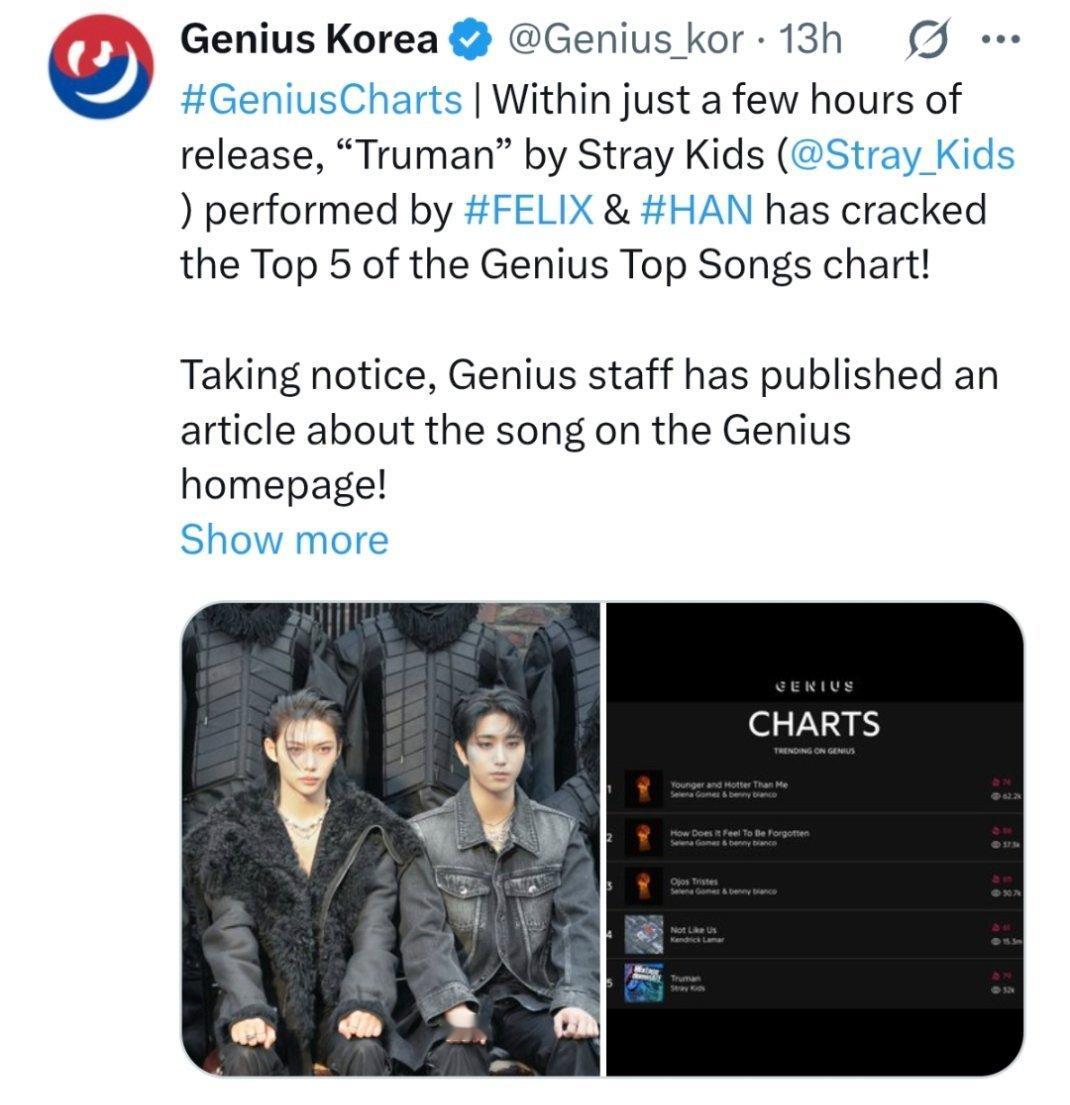Click How Does It Feel To Be Forgotten entry

(x=815, y=837)
